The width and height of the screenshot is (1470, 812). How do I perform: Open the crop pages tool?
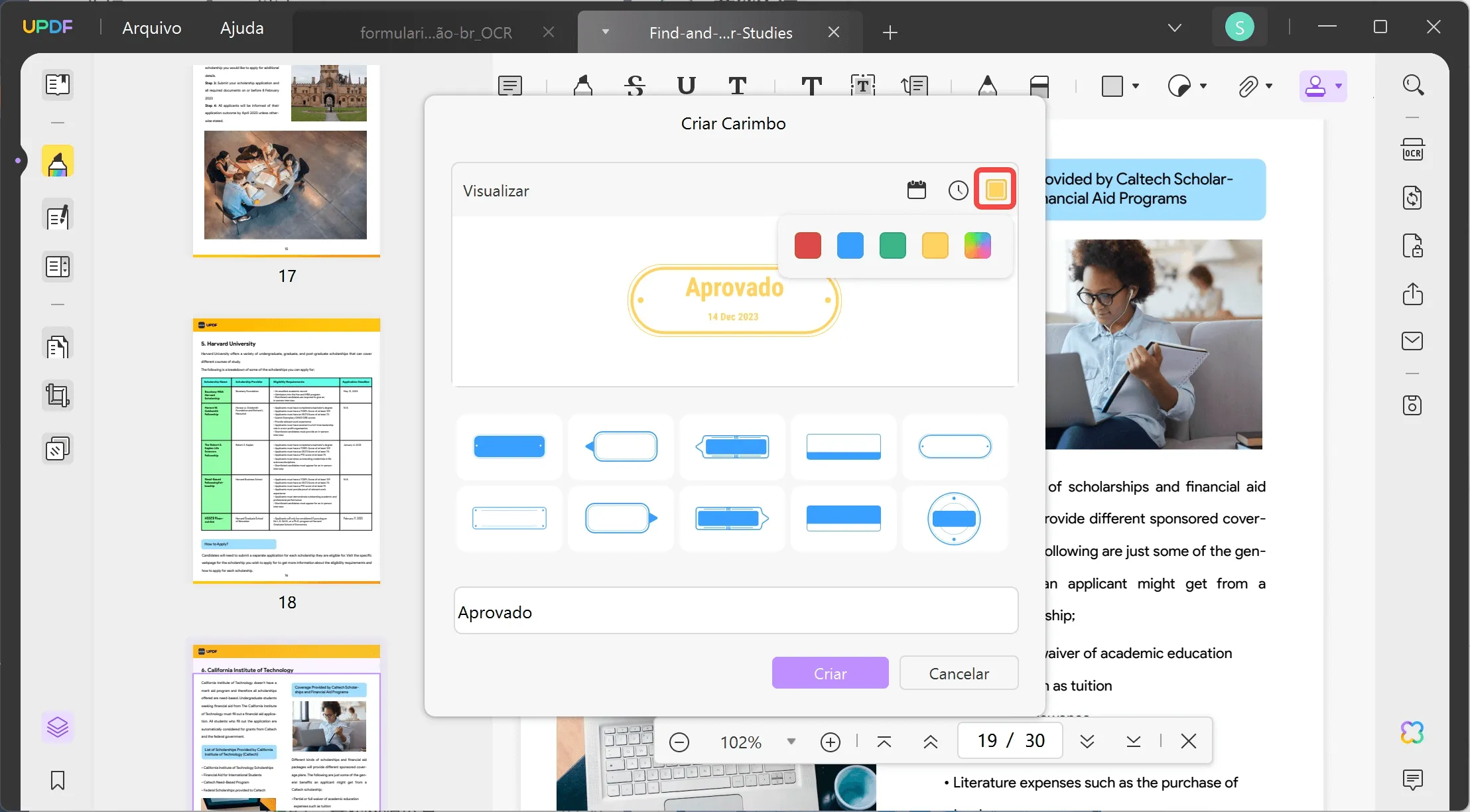pos(58,395)
